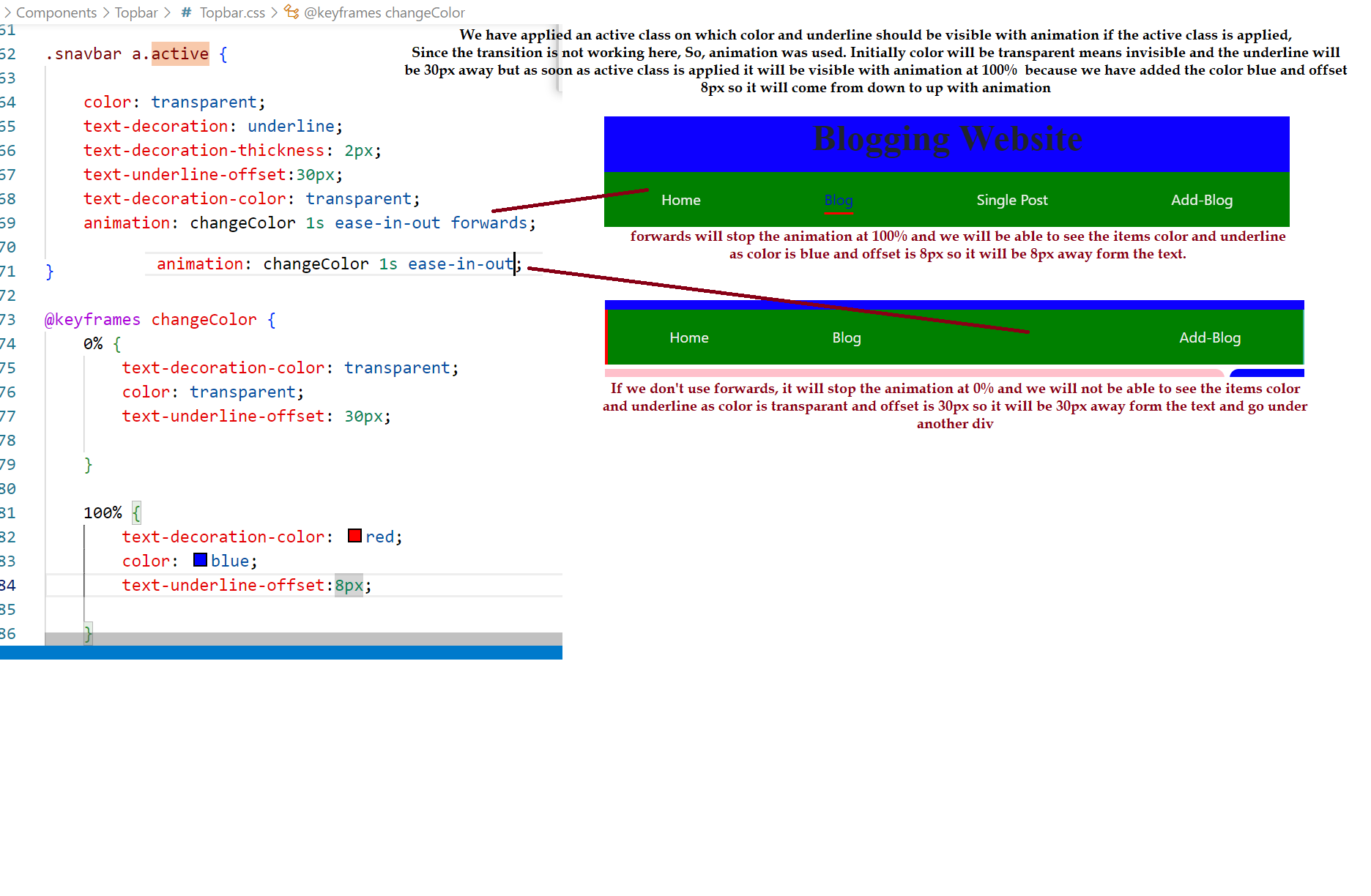Click the highlighted 'active' class selector
1371x896 pixels.
[180, 53]
